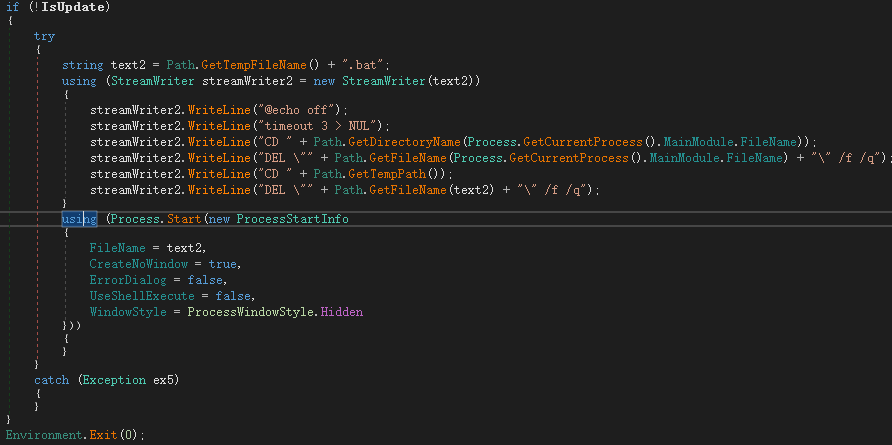
Task: Click the using keyword before StreamWriter streamWriter2
Action: [x=79, y=81]
